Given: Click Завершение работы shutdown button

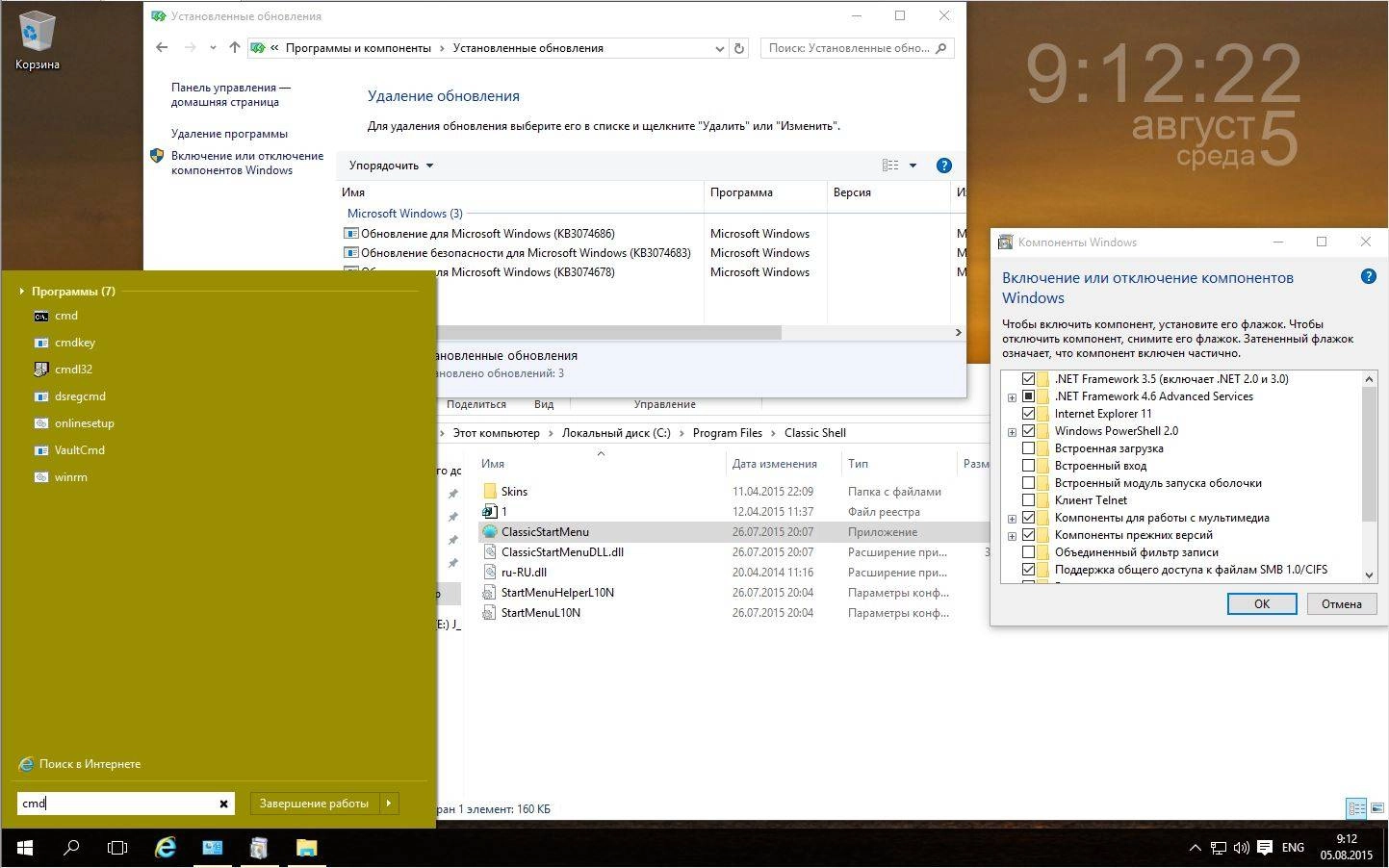Looking at the screenshot, I should 314,804.
